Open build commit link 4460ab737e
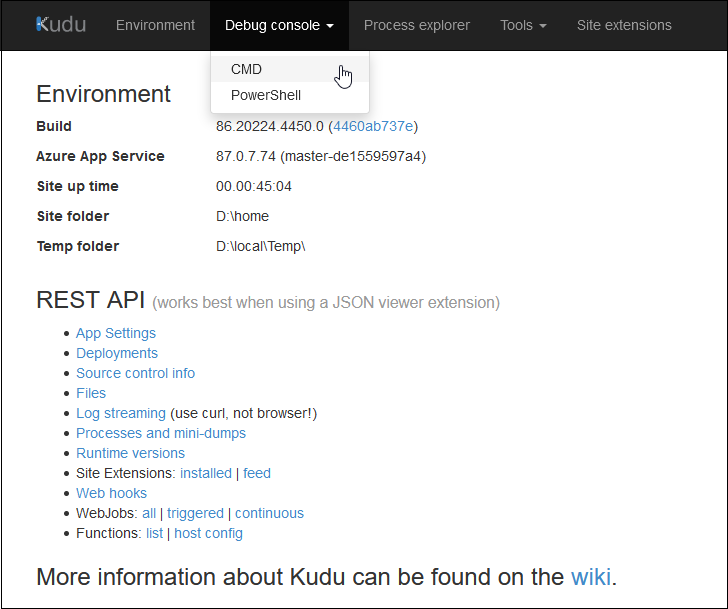The width and height of the screenshot is (728, 609). [x=373, y=126]
